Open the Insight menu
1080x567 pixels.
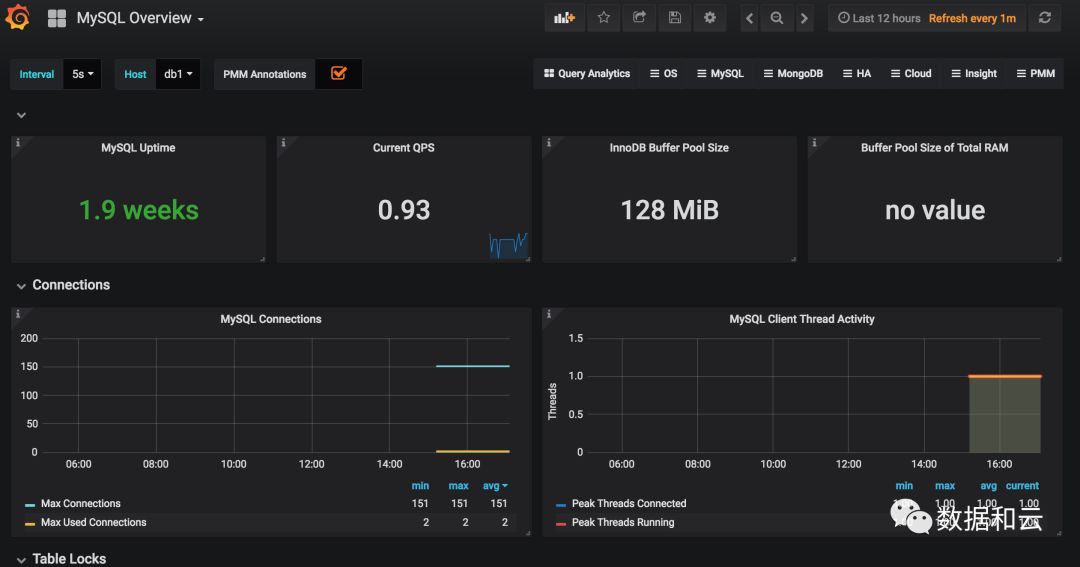click(974, 74)
